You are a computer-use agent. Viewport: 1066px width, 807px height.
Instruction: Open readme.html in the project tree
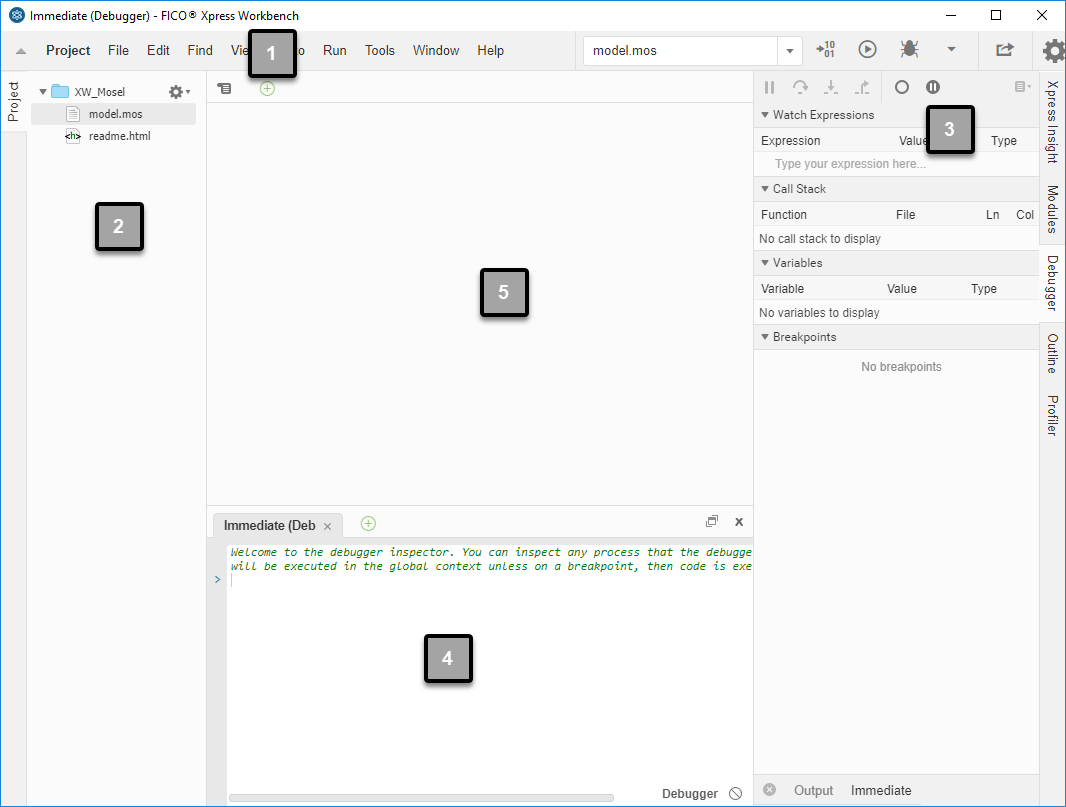pos(119,136)
